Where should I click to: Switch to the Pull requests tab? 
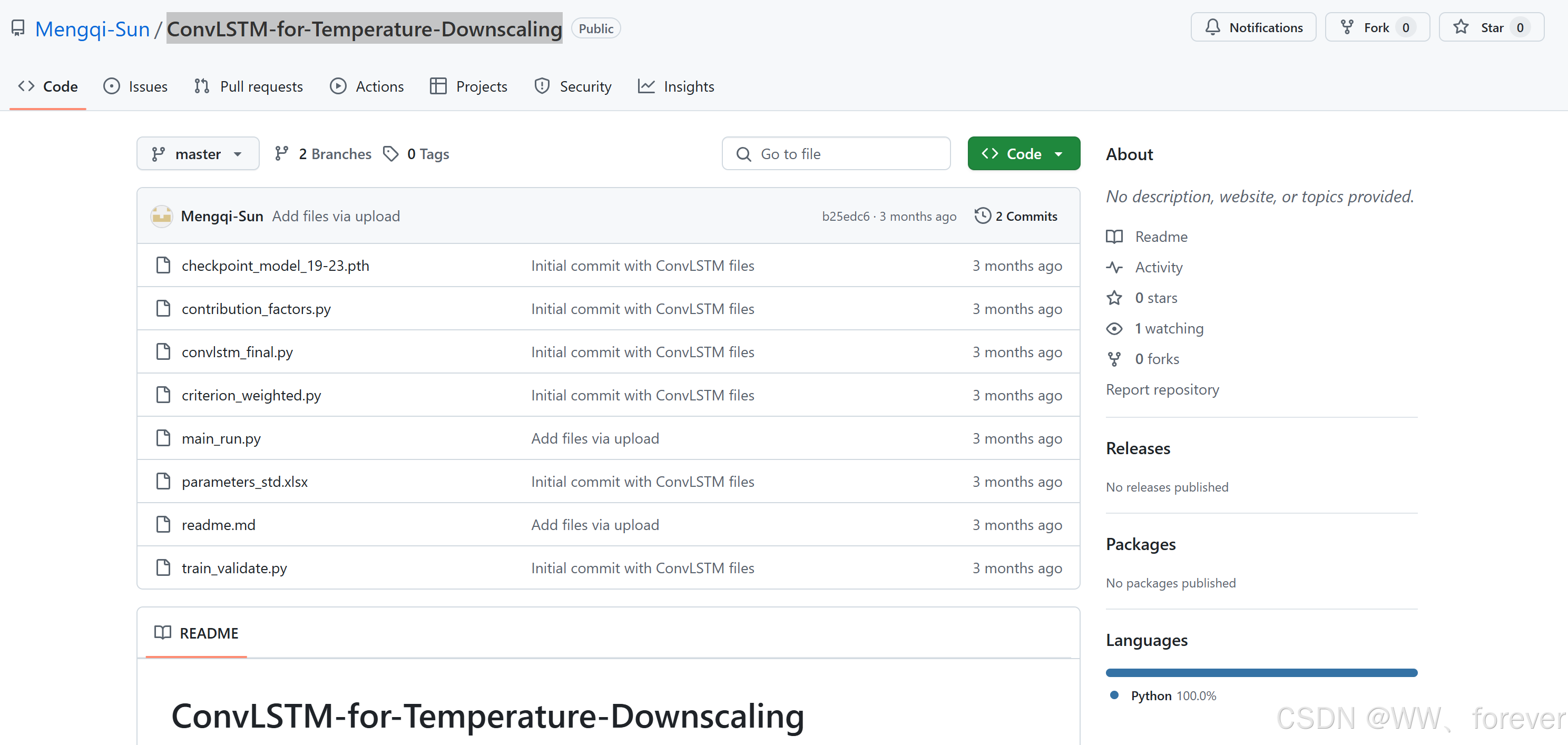pos(248,86)
